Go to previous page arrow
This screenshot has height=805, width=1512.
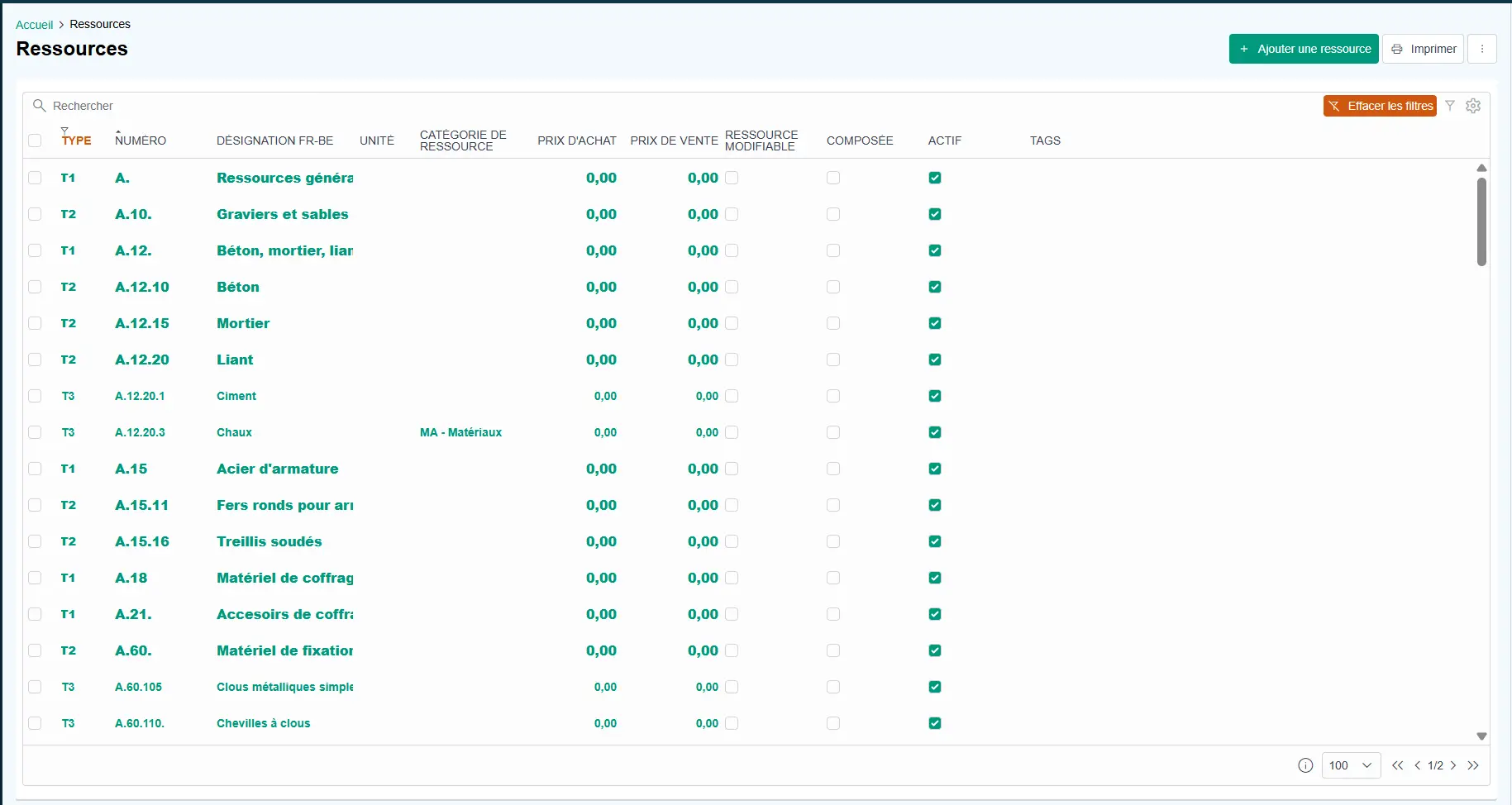coord(1418,765)
